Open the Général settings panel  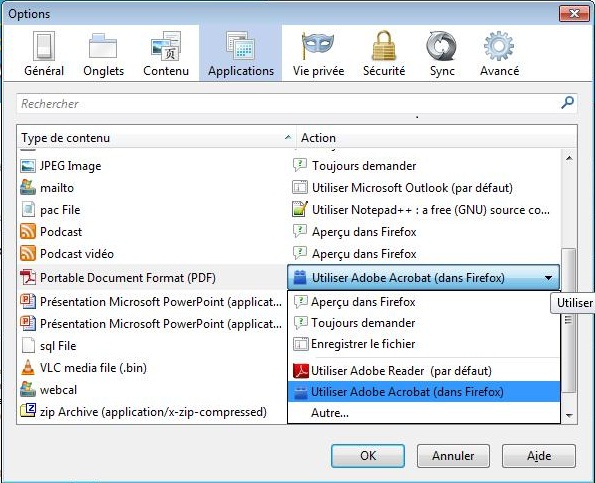click(44, 54)
